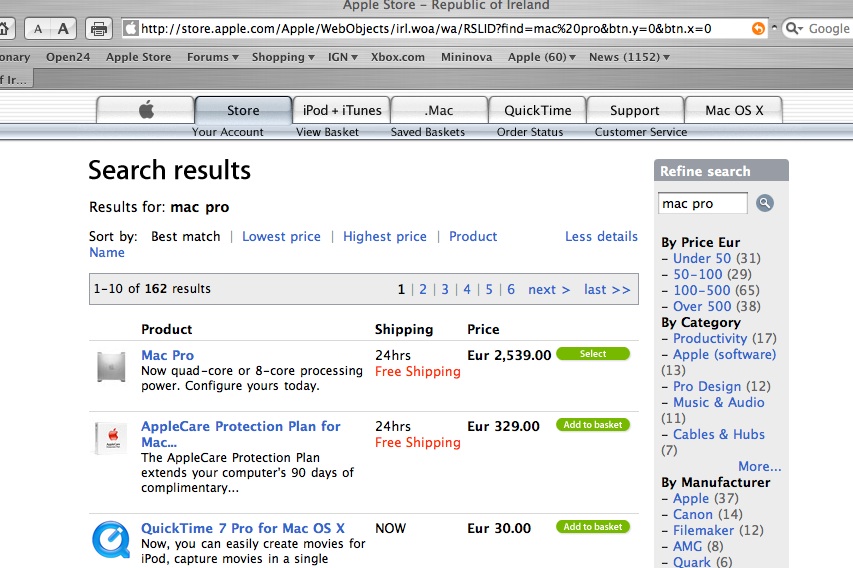Open AppleCare Protection Plan for Mac link
This screenshot has height=568, width=853.
[240, 434]
